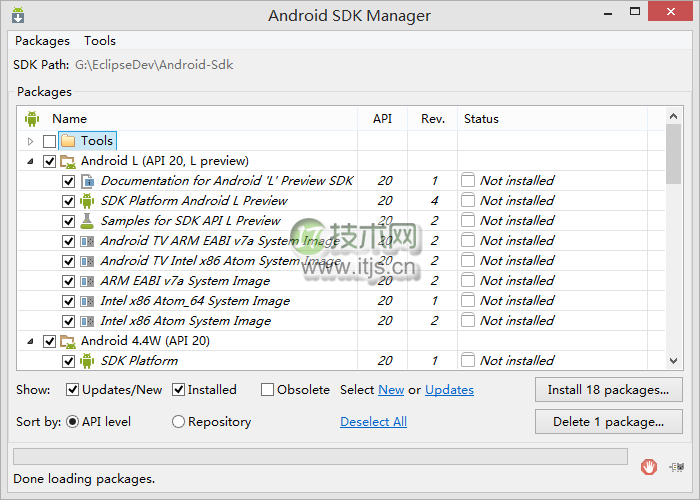Click ARM EABI v7a System Image icon
The image size is (700, 500).
point(87,281)
